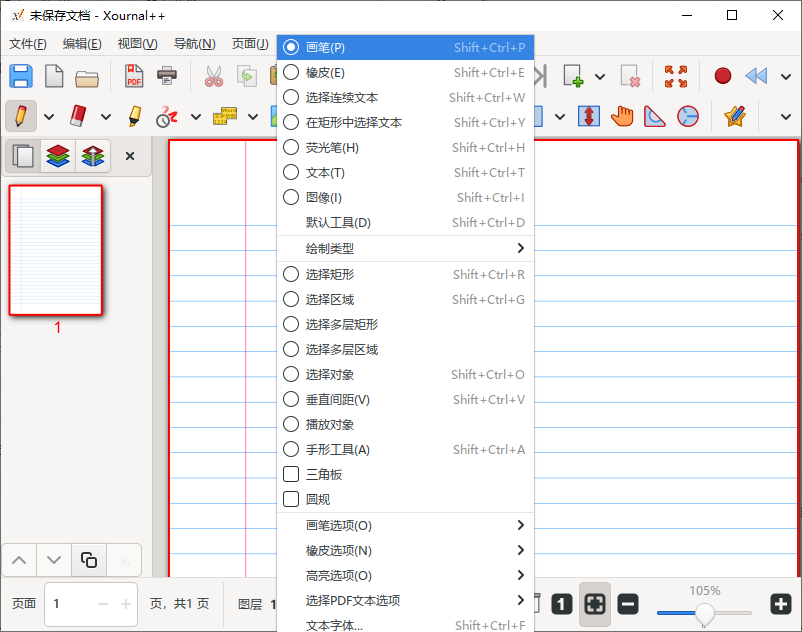The image size is (802, 632).
Task: Select the Pen tool in the toolbar
Action: [21, 116]
